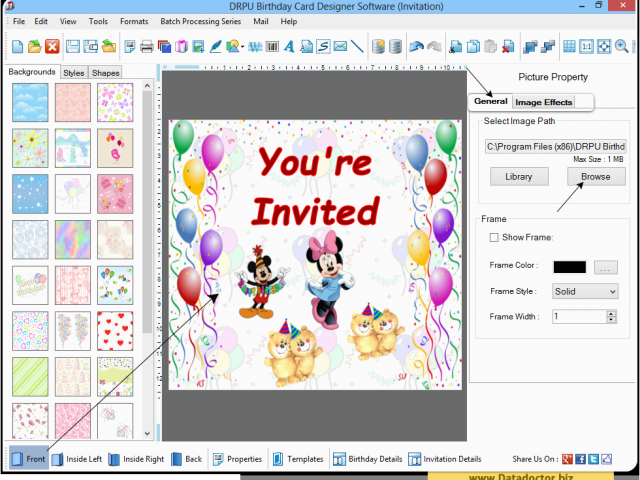Click the Frame Width input field
640x480 pixels.
[580, 317]
